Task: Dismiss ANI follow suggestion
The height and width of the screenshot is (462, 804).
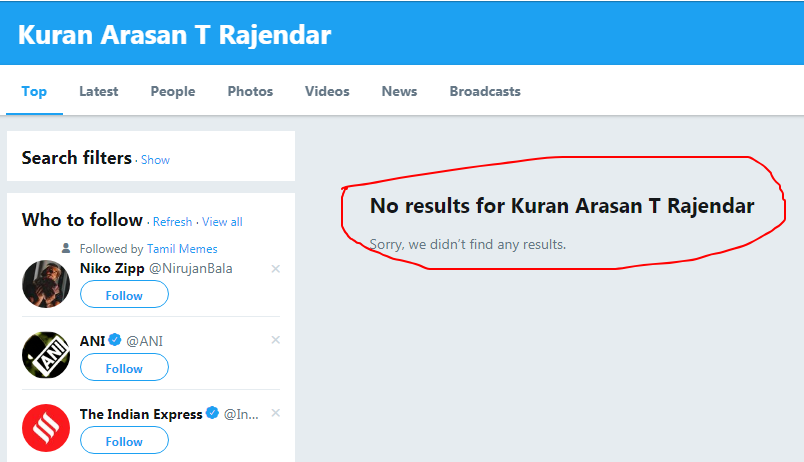Action: pyautogui.click(x=275, y=340)
